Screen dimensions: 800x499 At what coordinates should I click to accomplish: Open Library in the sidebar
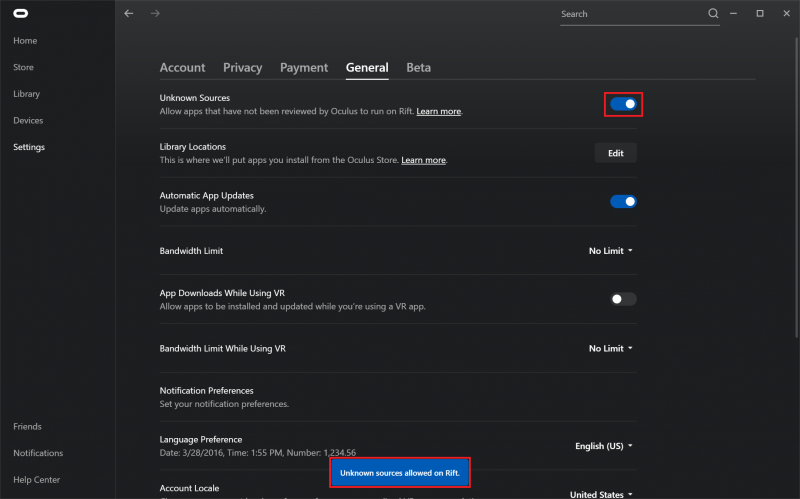click(27, 94)
